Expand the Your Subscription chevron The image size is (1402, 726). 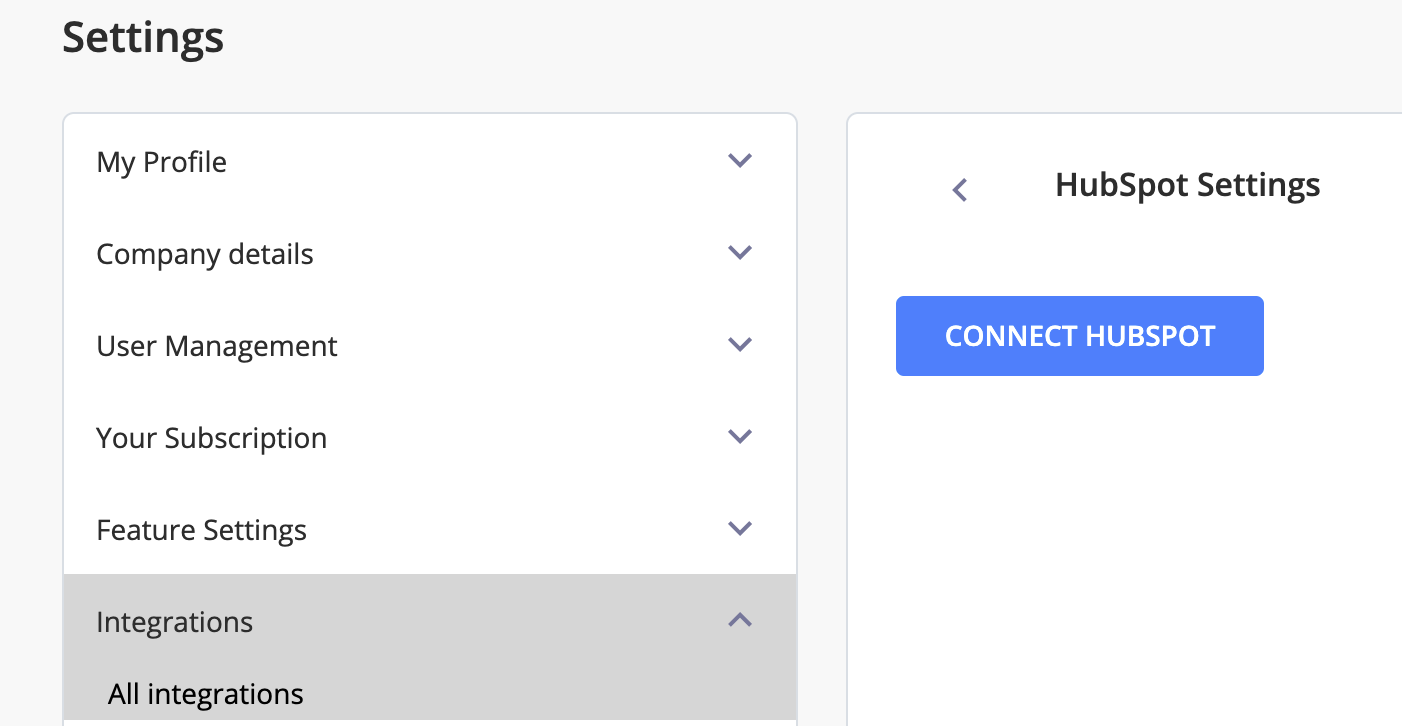point(740,436)
